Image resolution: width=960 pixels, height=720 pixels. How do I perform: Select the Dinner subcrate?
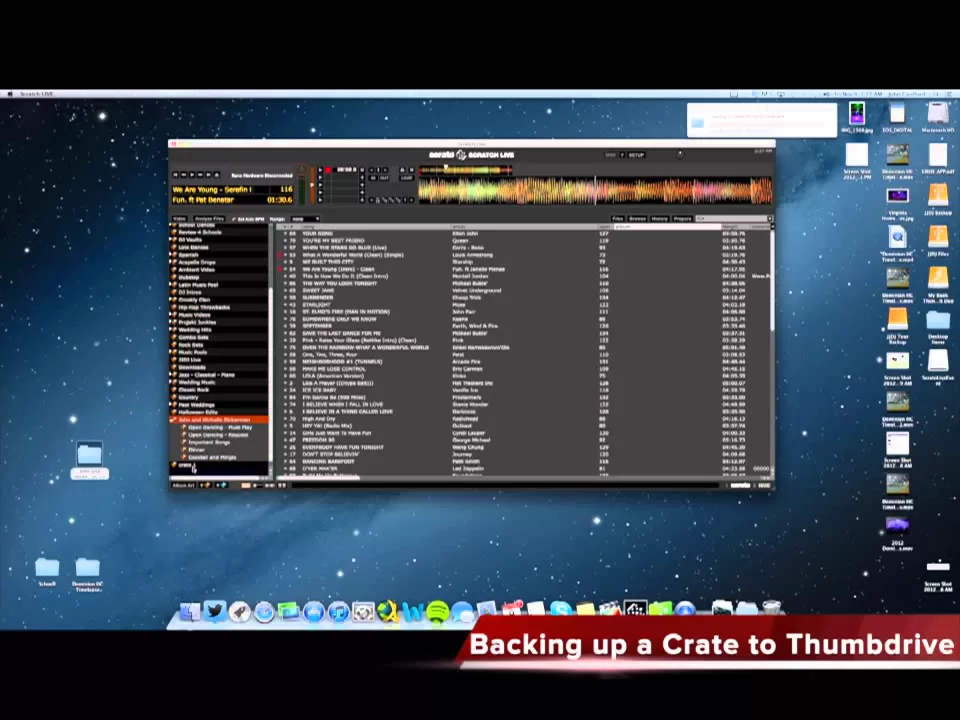(x=197, y=449)
